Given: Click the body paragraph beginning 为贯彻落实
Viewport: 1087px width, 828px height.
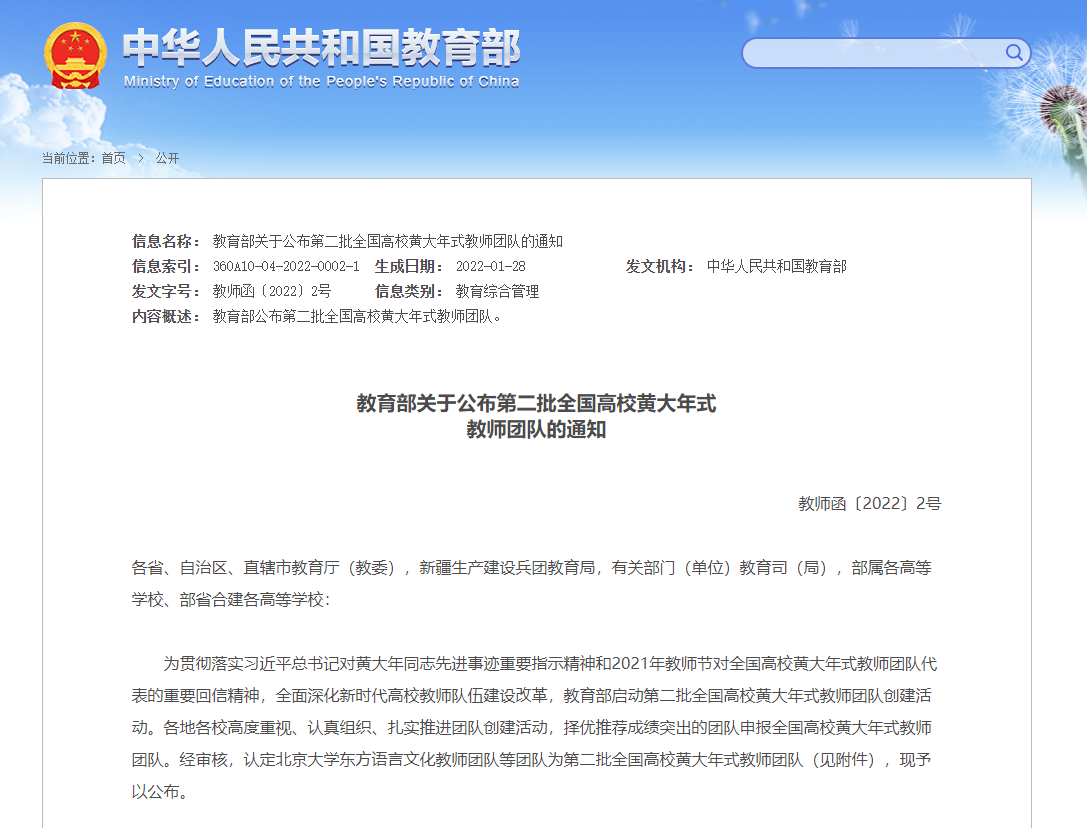Looking at the screenshot, I should [x=536, y=727].
